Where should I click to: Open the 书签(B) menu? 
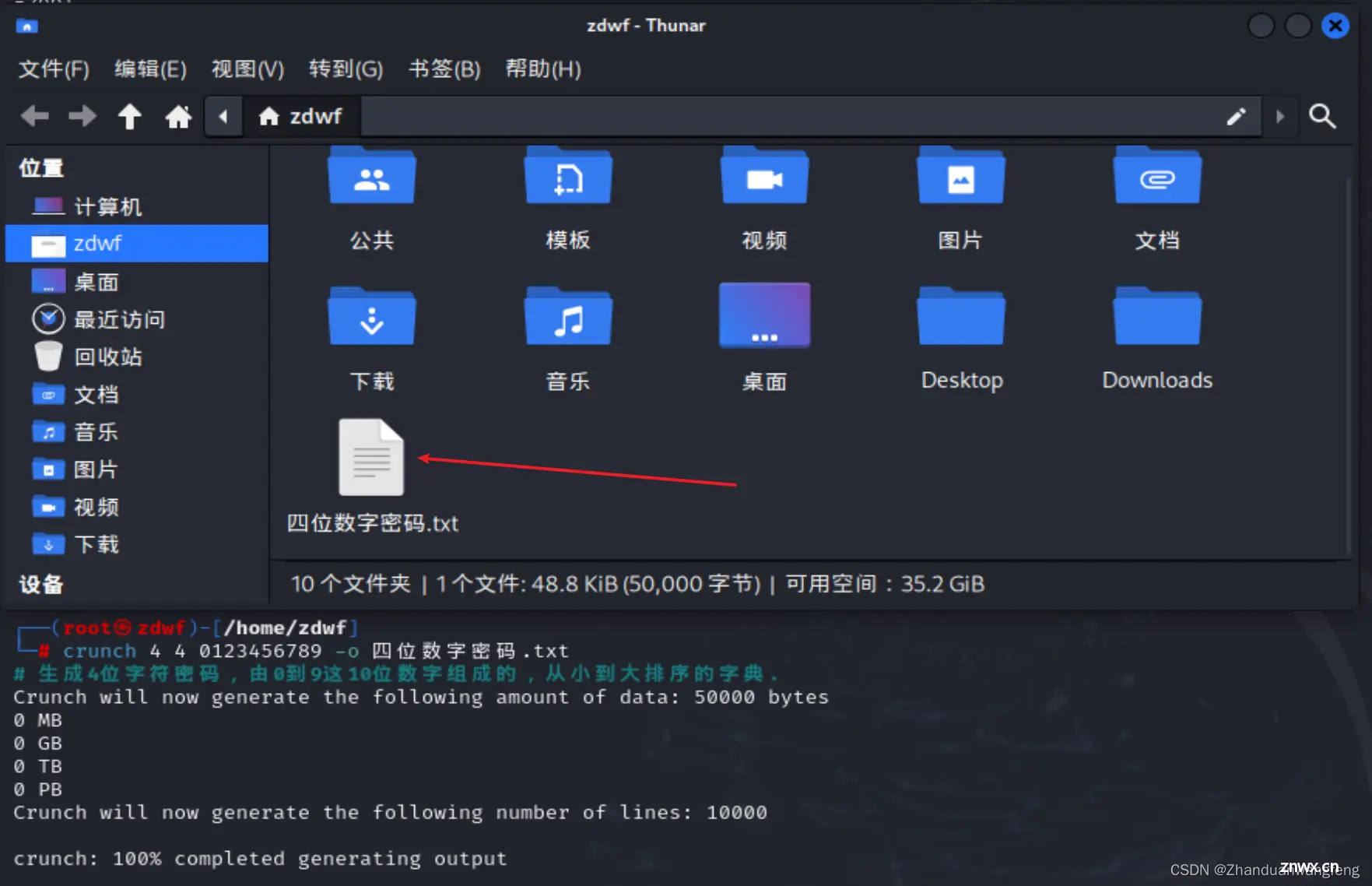coord(444,69)
